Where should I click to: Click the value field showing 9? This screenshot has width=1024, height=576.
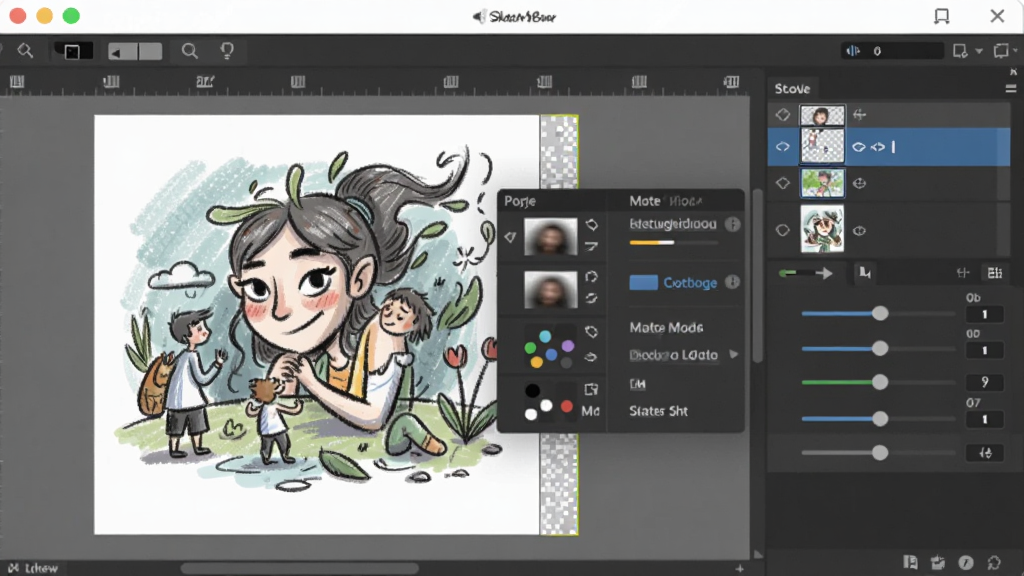point(984,382)
